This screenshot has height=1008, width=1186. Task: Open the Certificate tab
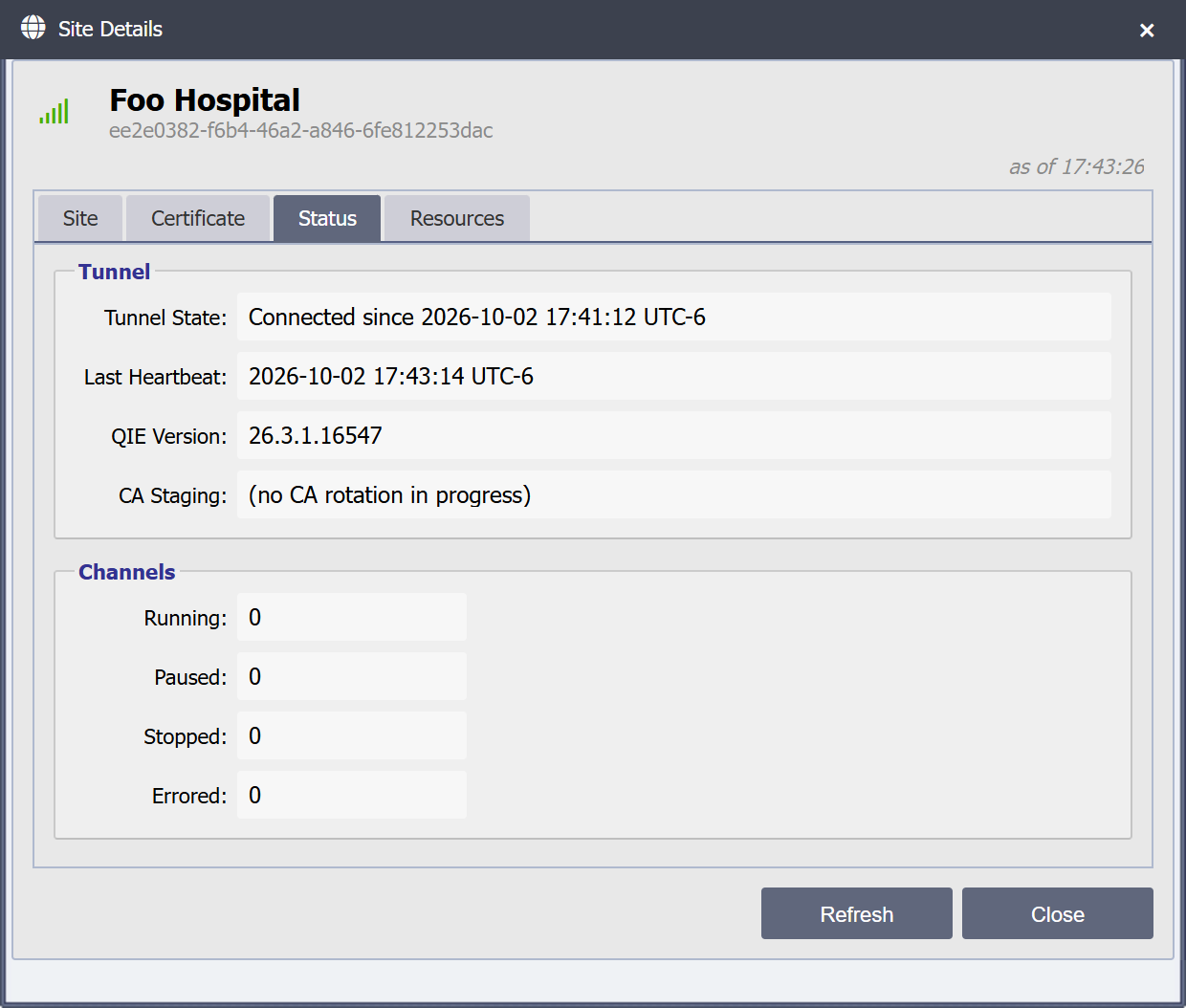coord(198,218)
